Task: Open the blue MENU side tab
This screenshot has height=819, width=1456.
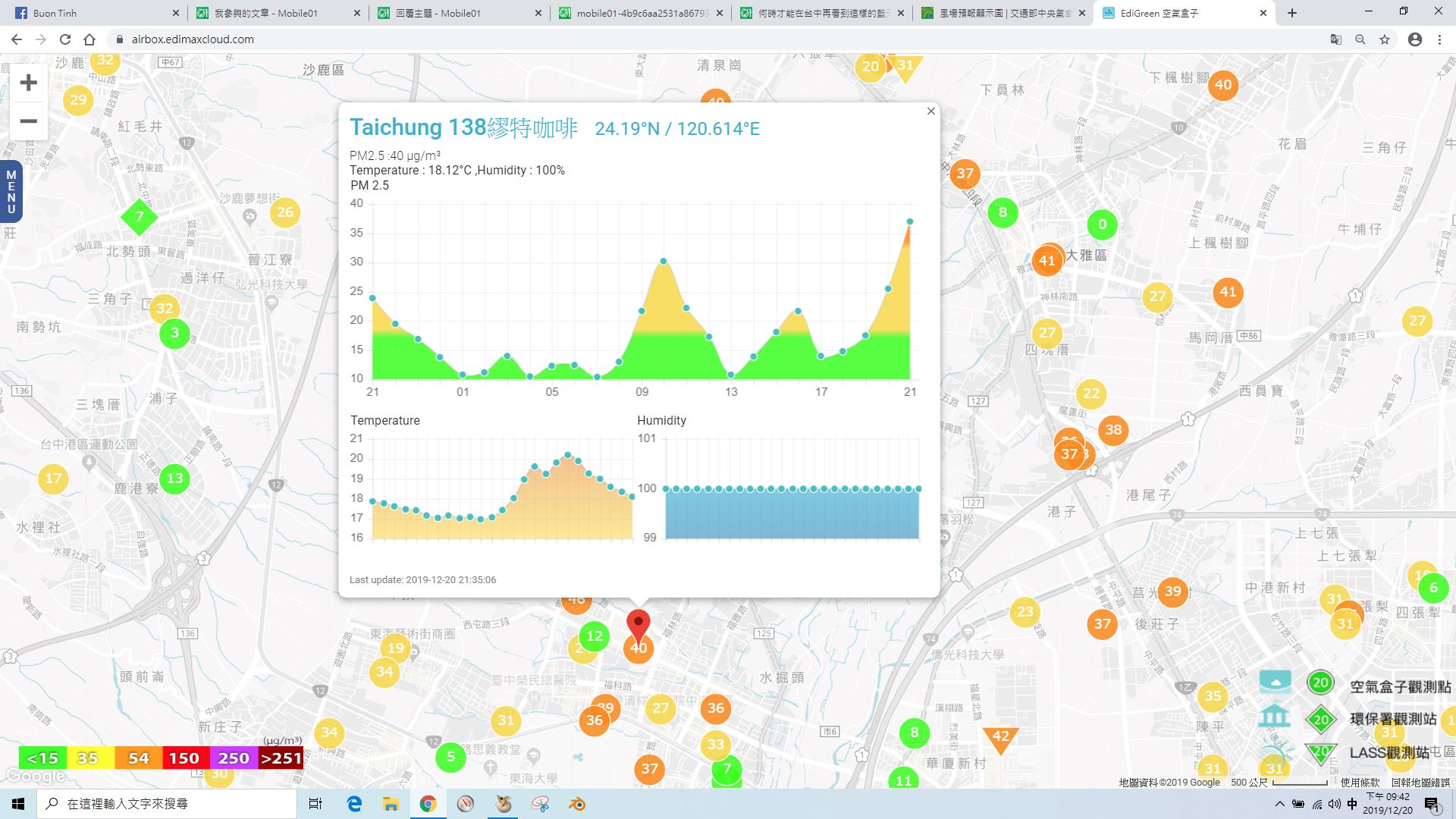Action: click(x=11, y=192)
